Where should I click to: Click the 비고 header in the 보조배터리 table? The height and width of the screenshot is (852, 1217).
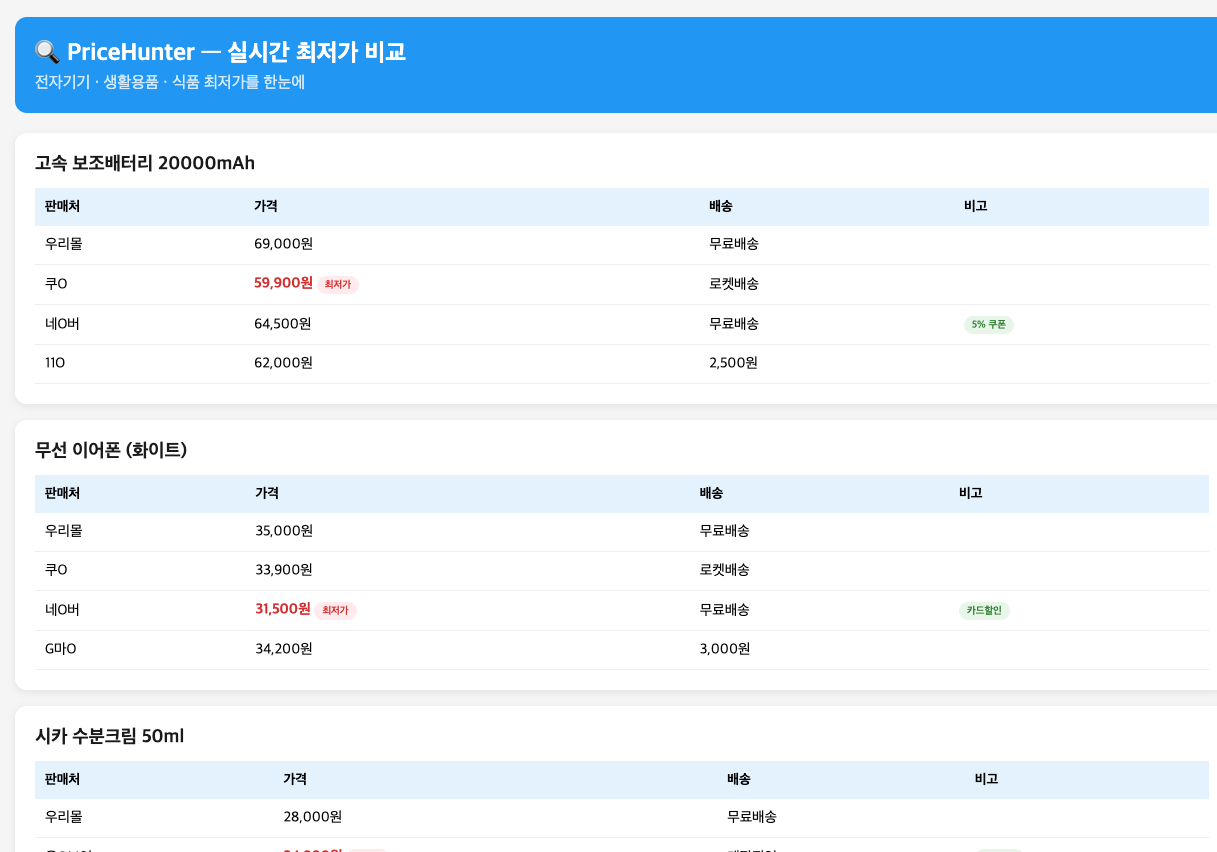click(x=976, y=206)
